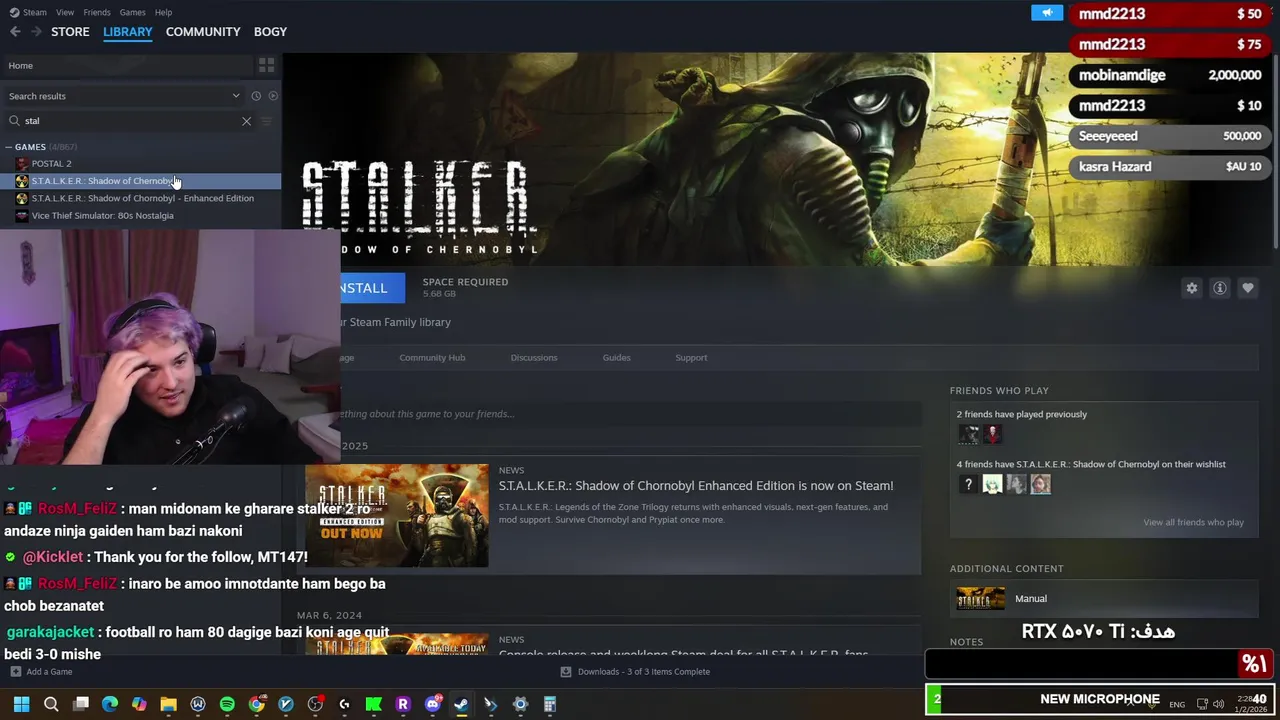
Task: Go back with the left arrow
Action: [x=15, y=32]
